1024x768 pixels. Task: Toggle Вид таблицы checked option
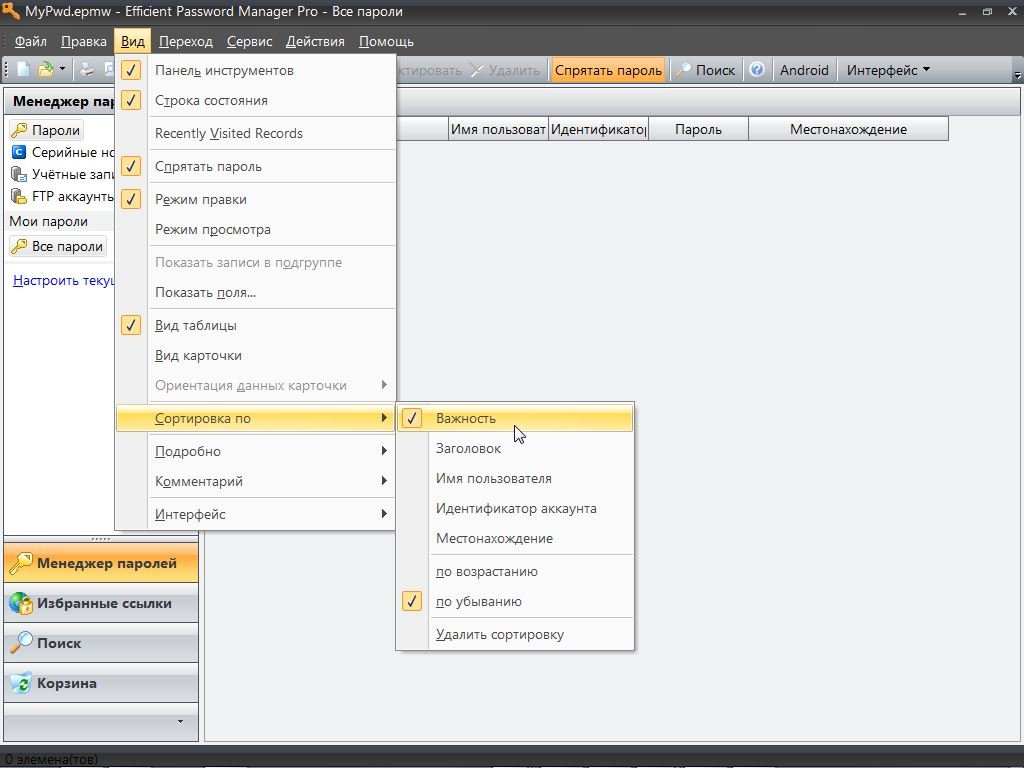[255, 325]
